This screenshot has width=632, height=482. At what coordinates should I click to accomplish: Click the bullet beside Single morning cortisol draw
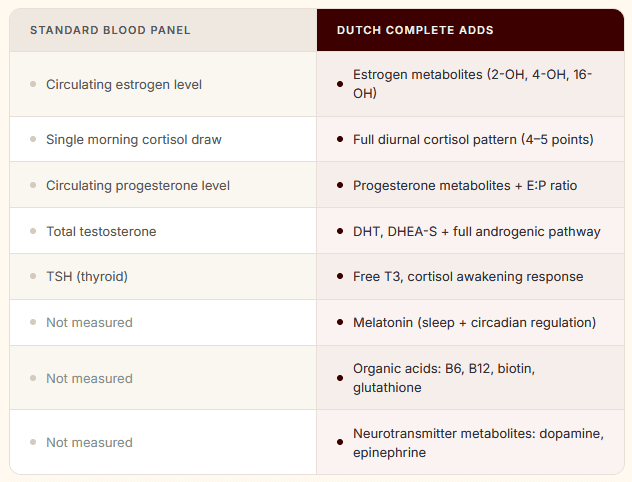tap(33, 139)
